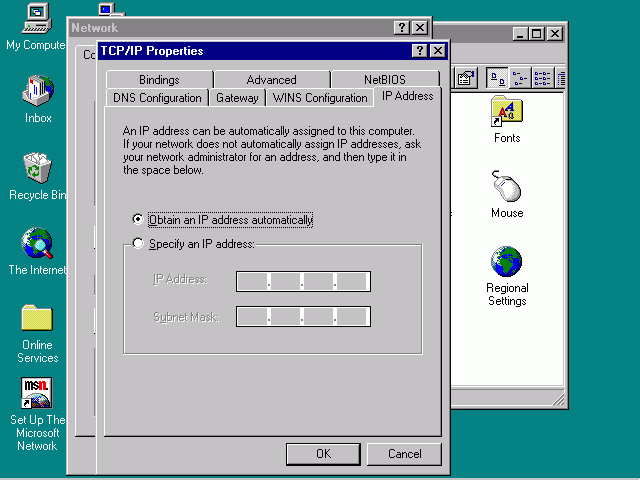Click the Properties toolbar button
640x480 pixels.
(x=465, y=78)
